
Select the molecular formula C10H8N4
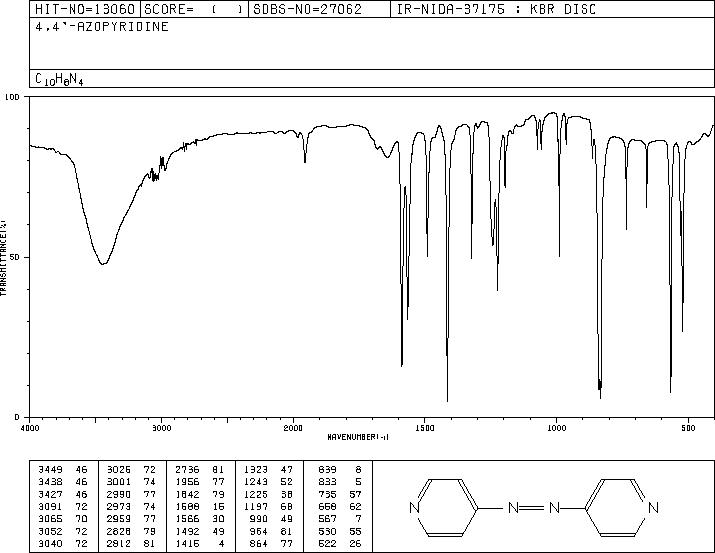tap(59, 79)
